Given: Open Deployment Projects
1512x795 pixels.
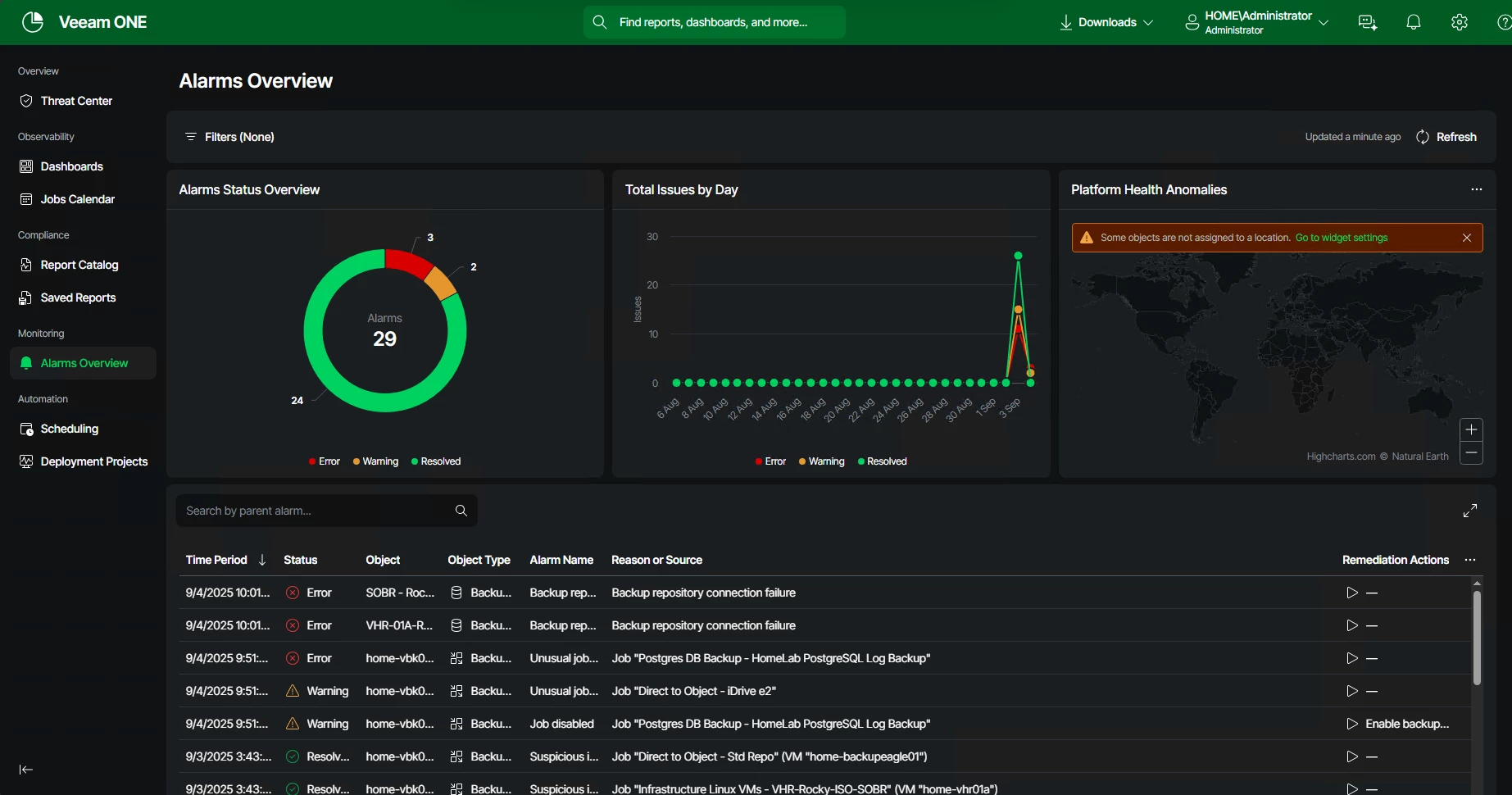Looking at the screenshot, I should tap(94, 461).
